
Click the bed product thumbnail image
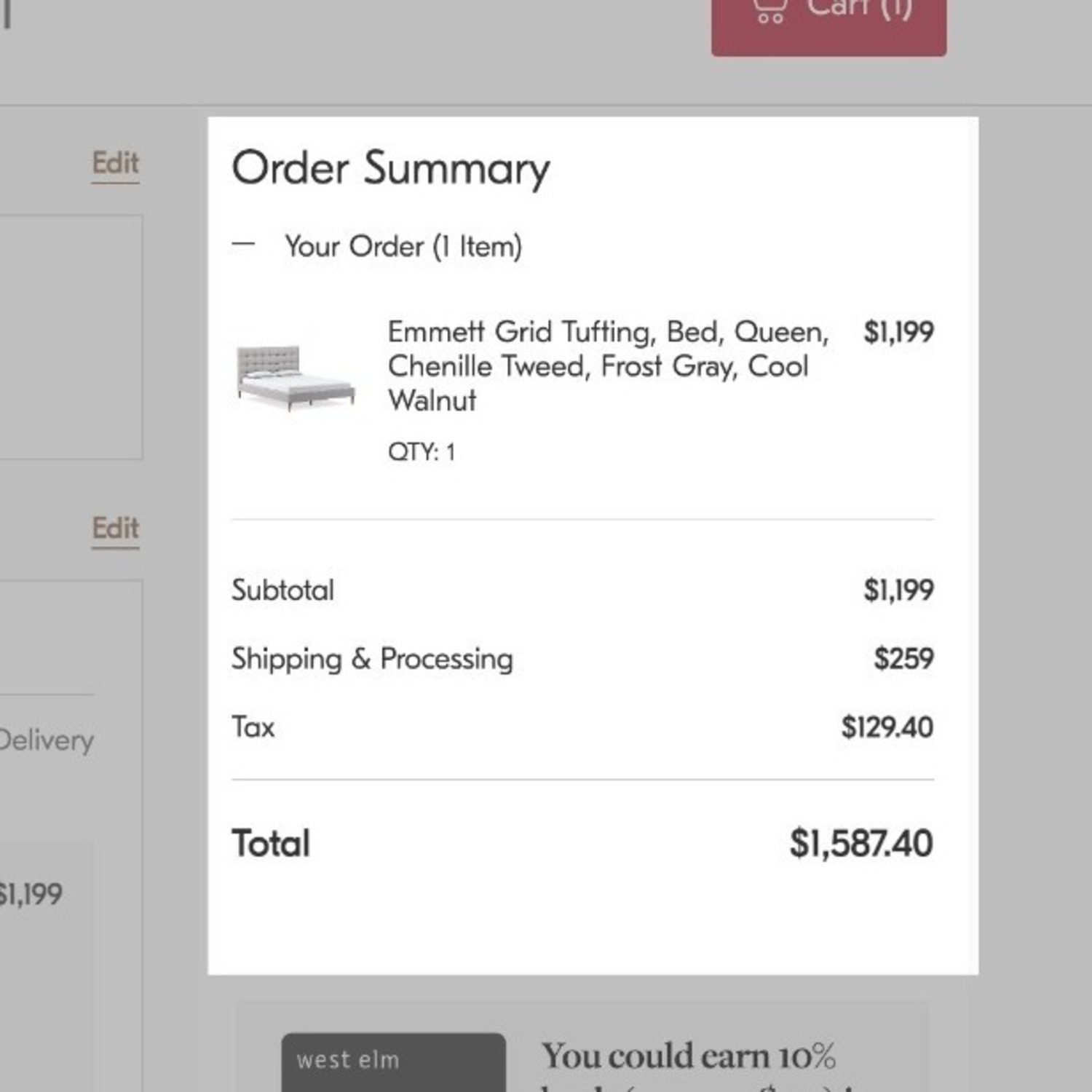pyautogui.click(x=294, y=376)
